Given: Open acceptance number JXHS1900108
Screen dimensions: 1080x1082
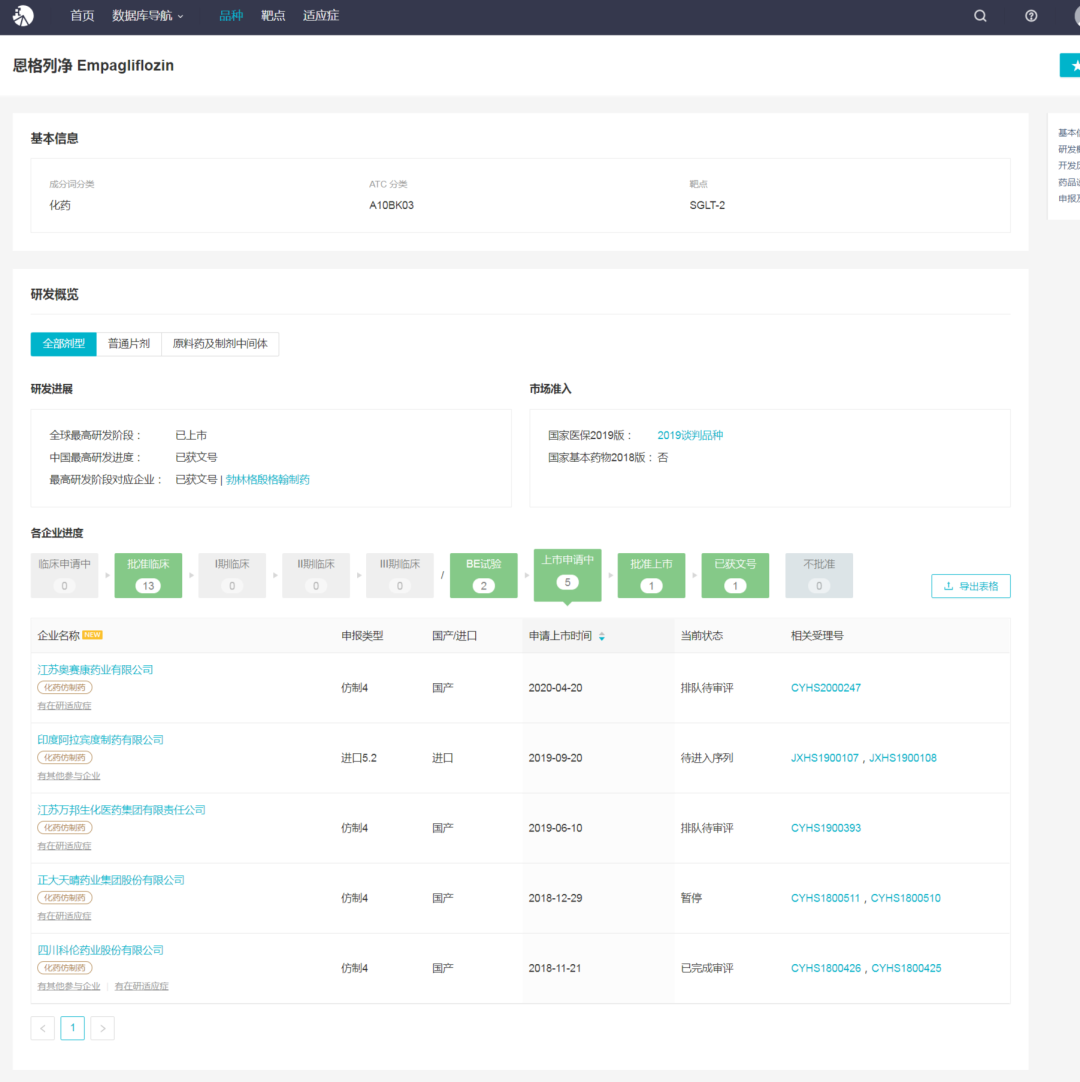Looking at the screenshot, I should 903,758.
